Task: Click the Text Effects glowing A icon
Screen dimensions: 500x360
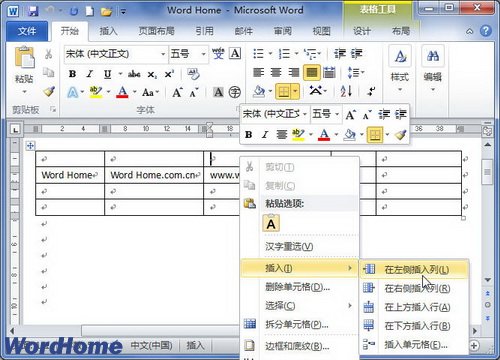Action: (72, 92)
